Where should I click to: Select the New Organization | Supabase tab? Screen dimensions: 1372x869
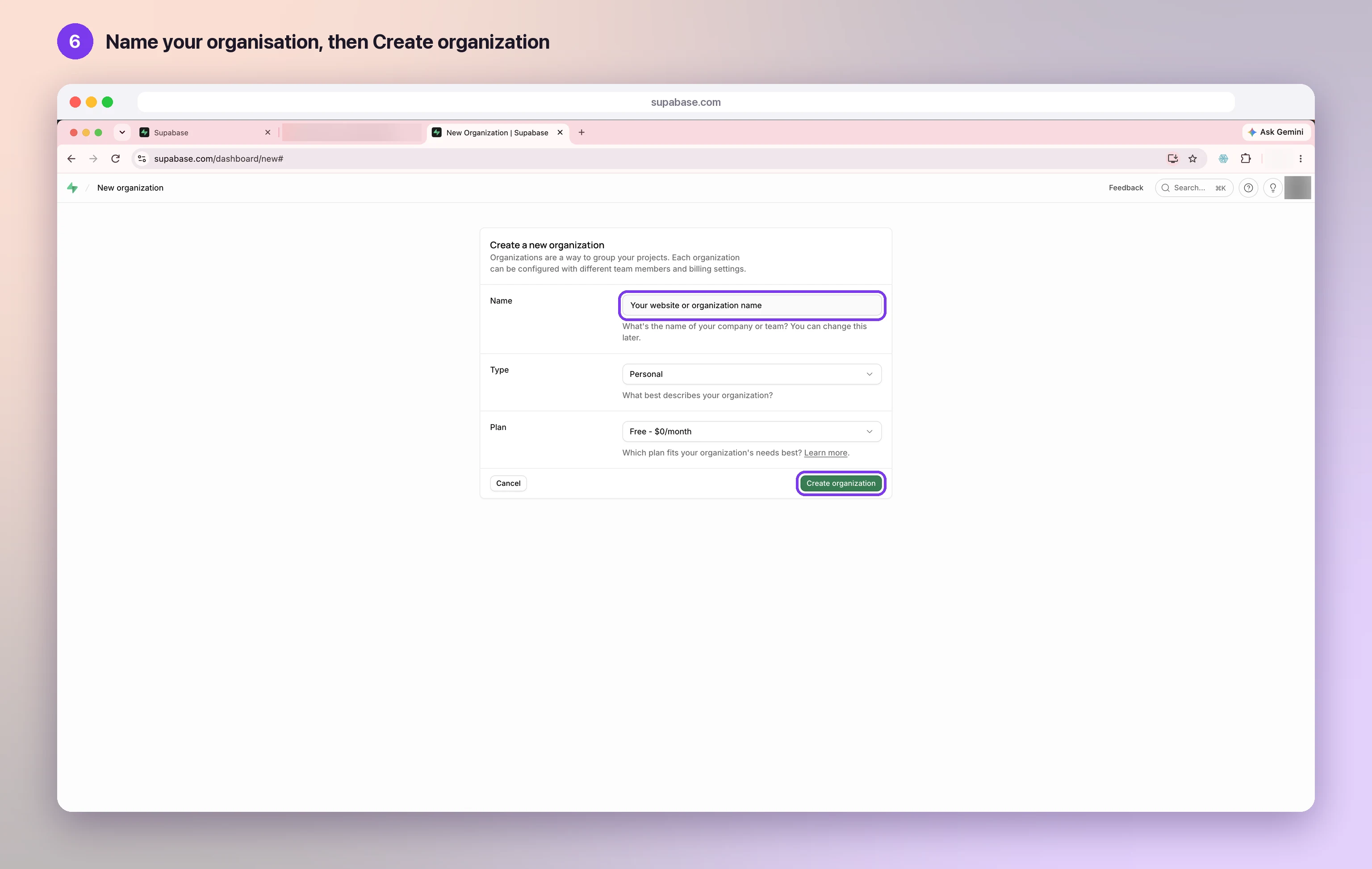498,132
